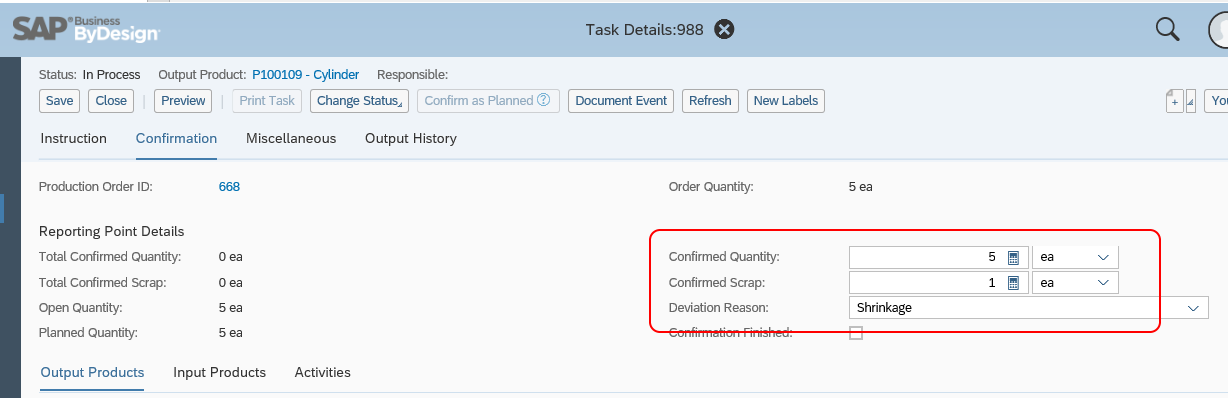
Task: Click the Print Task button
Action: tap(268, 100)
